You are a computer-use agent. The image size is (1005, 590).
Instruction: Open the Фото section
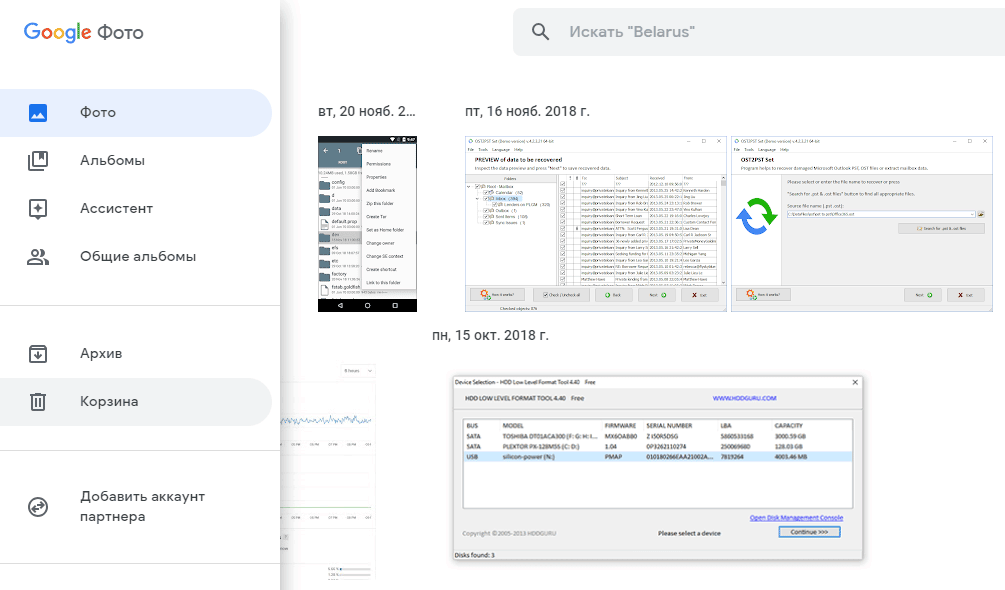pyautogui.click(x=136, y=113)
